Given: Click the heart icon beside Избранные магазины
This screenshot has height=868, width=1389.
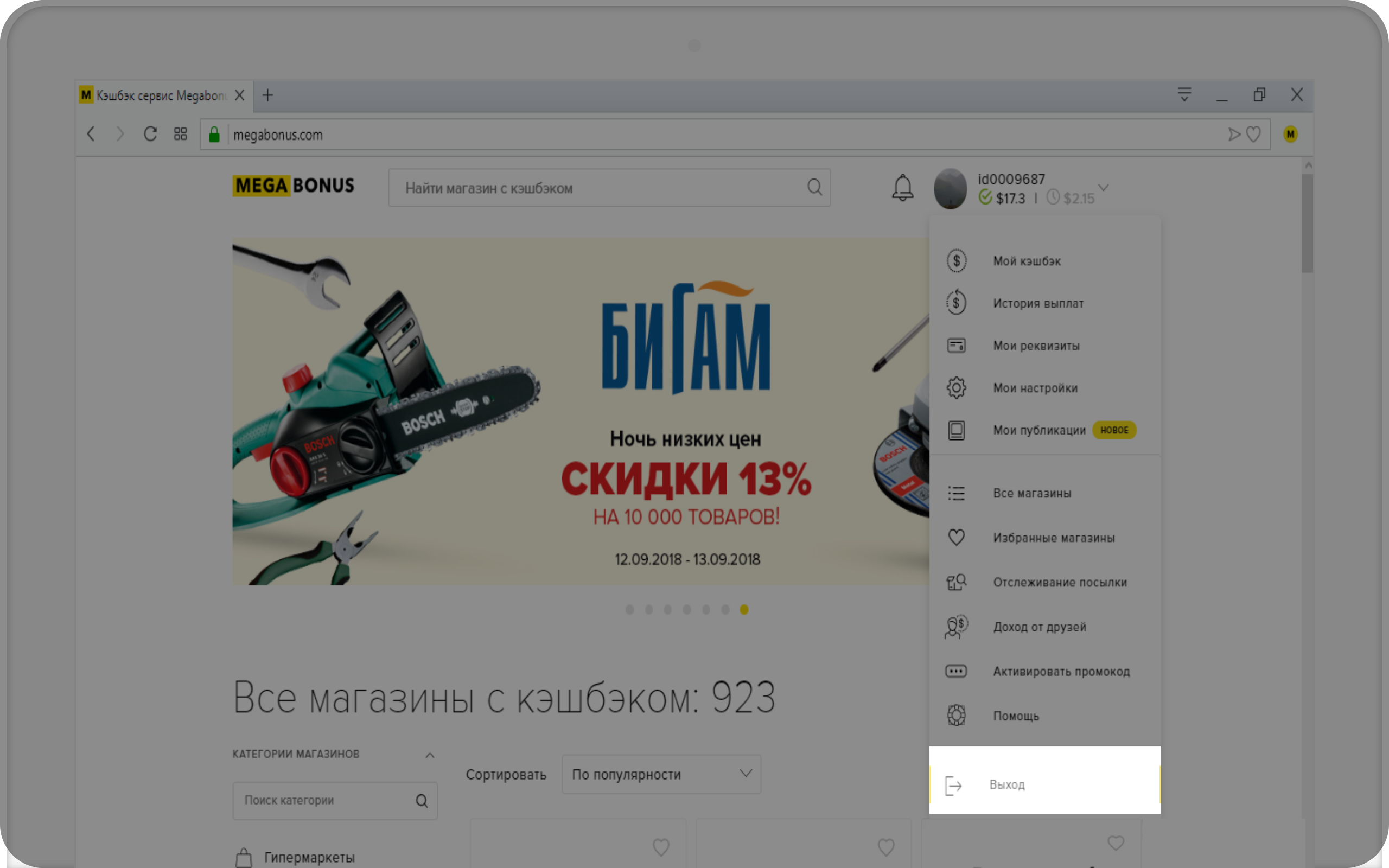Looking at the screenshot, I should (956, 537).
